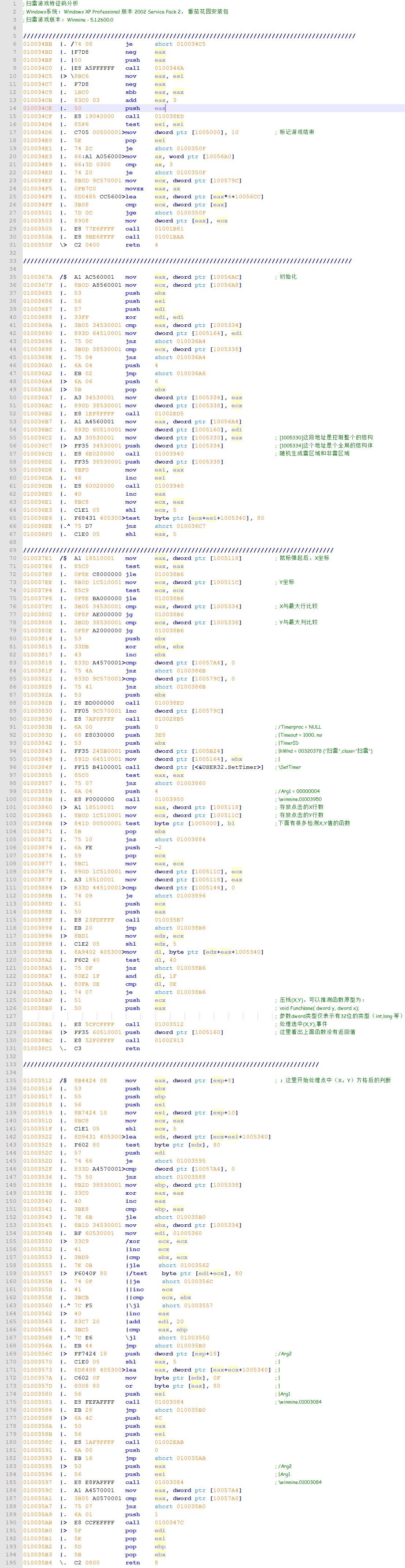Screen dimensions: 405x1568
Task: Click call target 01003512 at line 128
Action: [x=169, y=1024]
